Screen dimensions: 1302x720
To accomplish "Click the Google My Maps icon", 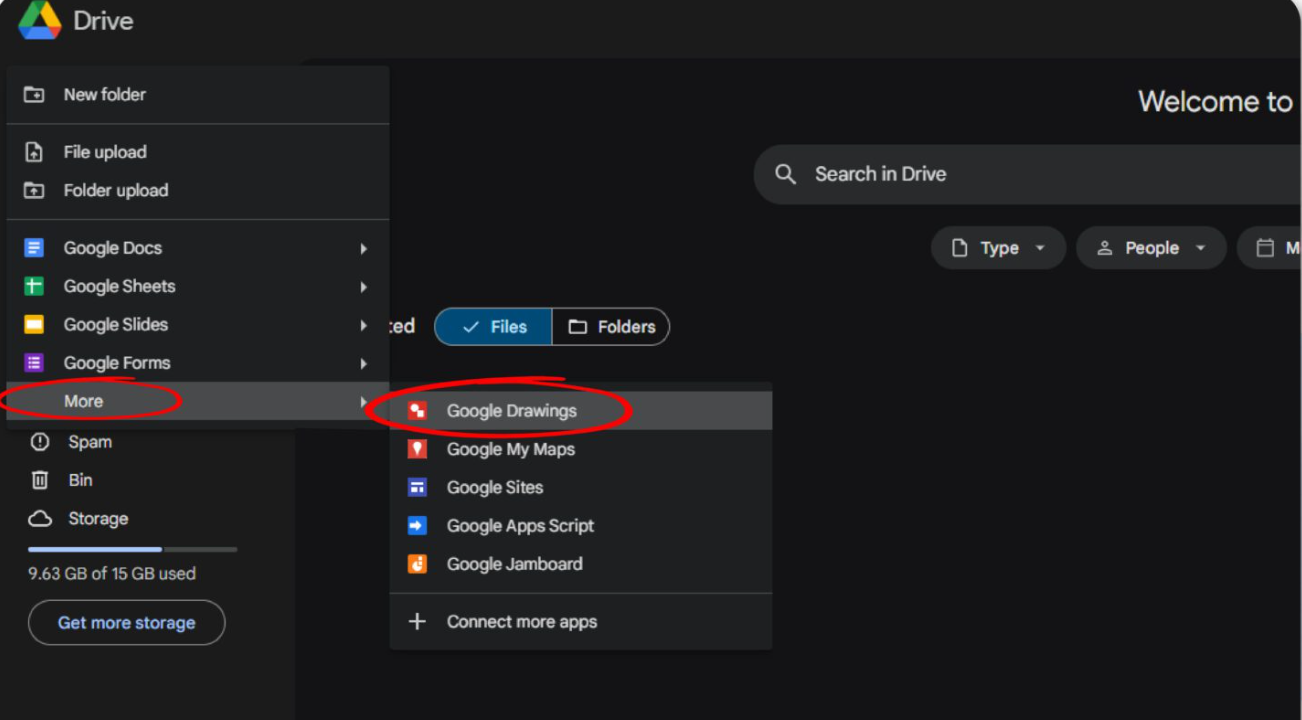I will coord(417,449).
